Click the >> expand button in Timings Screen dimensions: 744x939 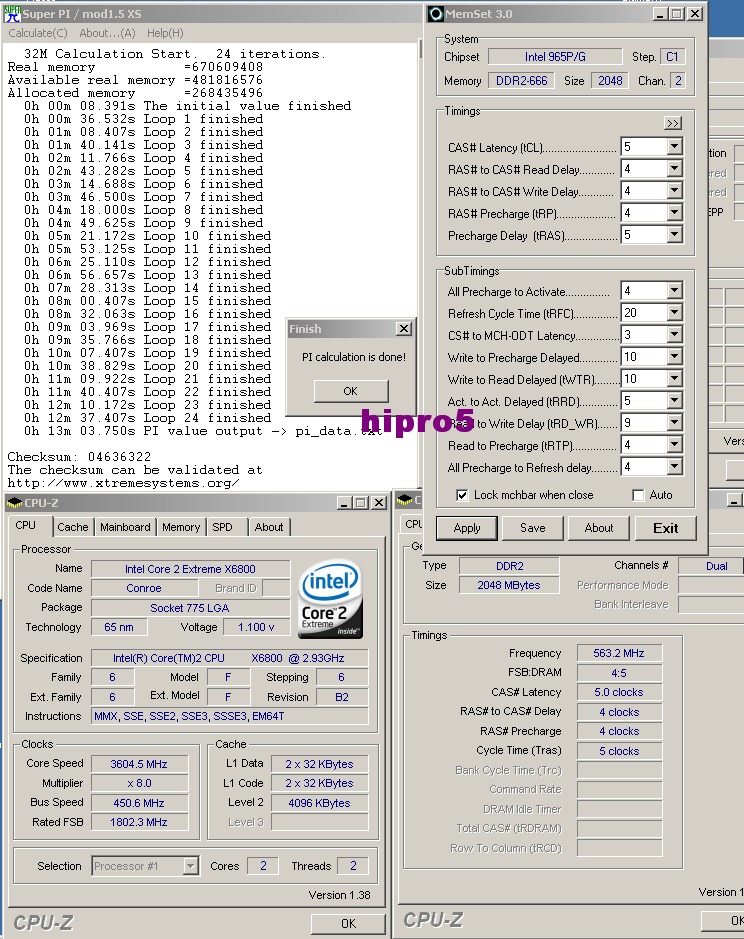tap(673, 123)
